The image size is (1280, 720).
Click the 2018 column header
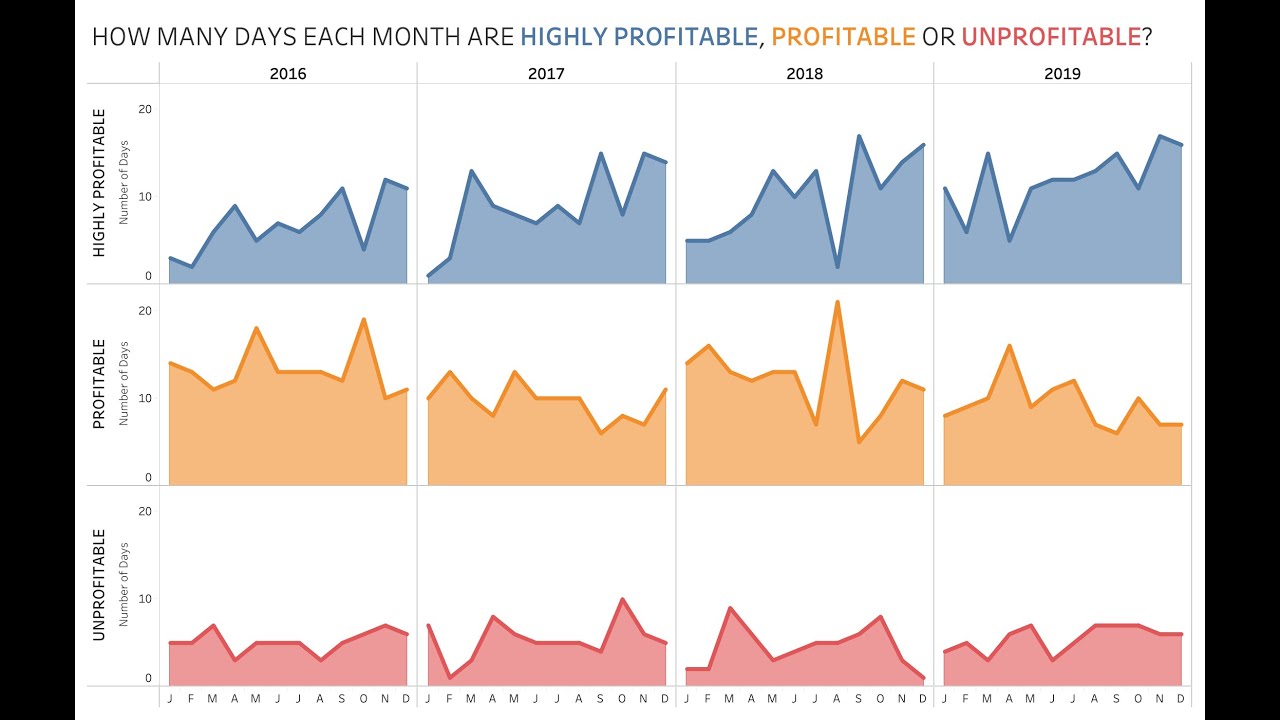click(x=805, y=74)
